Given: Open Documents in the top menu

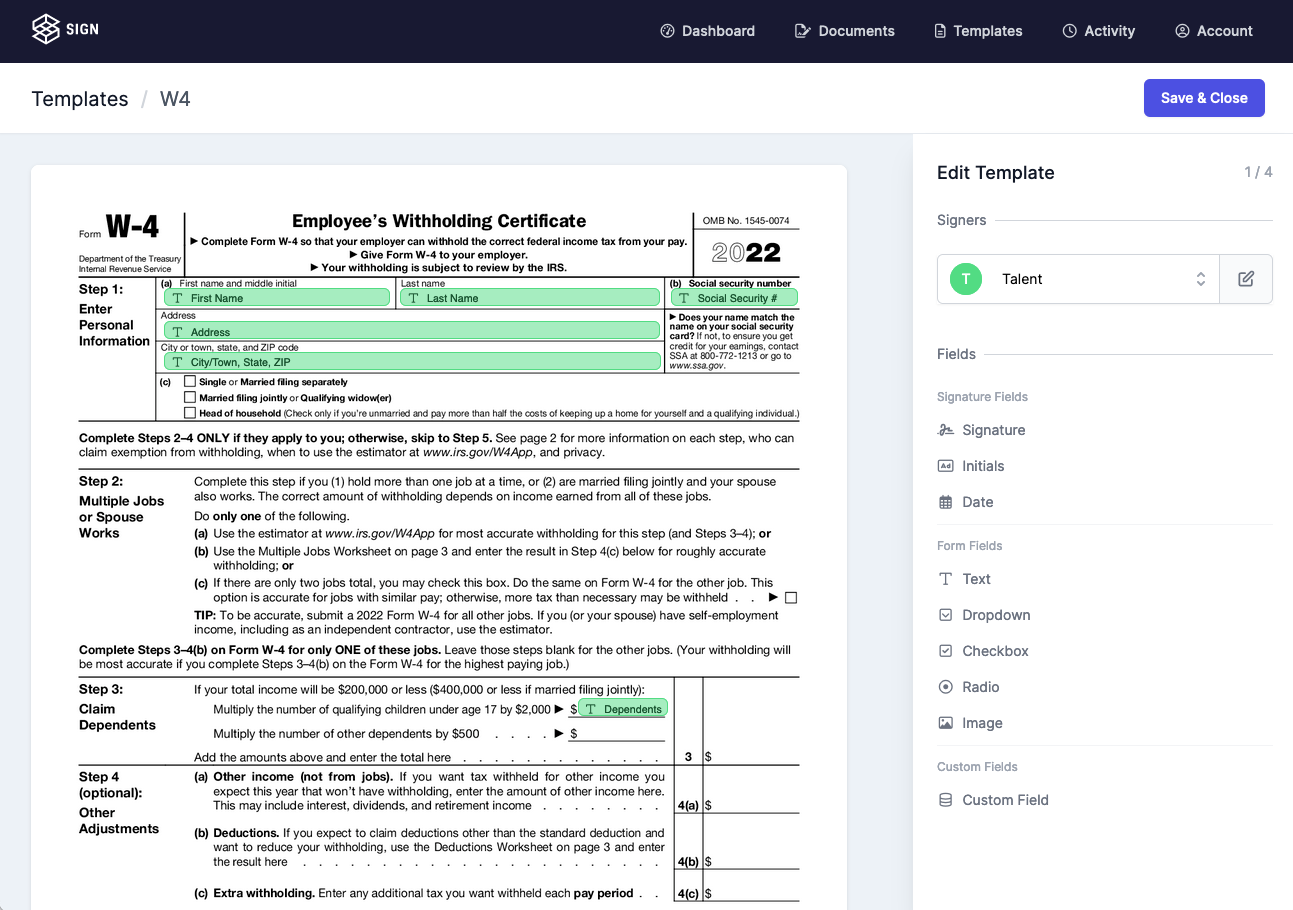Looking at the screenshot, I should (x=845, y=31).
